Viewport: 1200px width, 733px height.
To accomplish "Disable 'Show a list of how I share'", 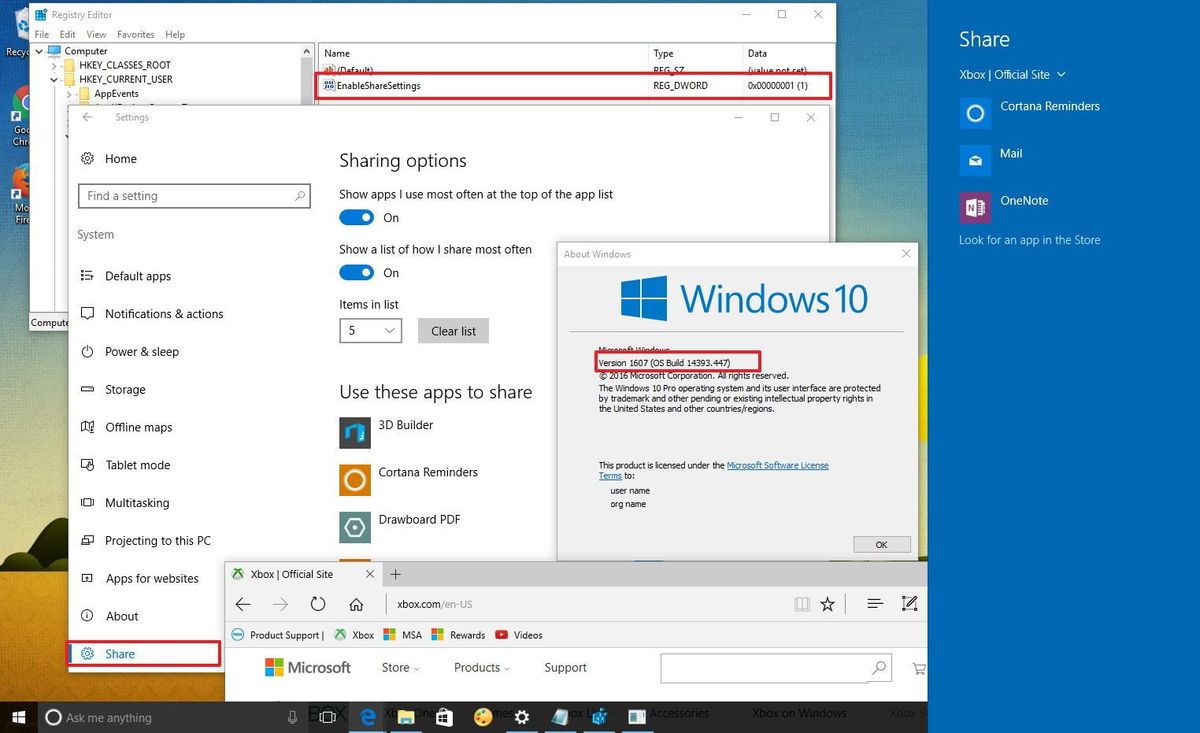I will [x=356, y=272].
